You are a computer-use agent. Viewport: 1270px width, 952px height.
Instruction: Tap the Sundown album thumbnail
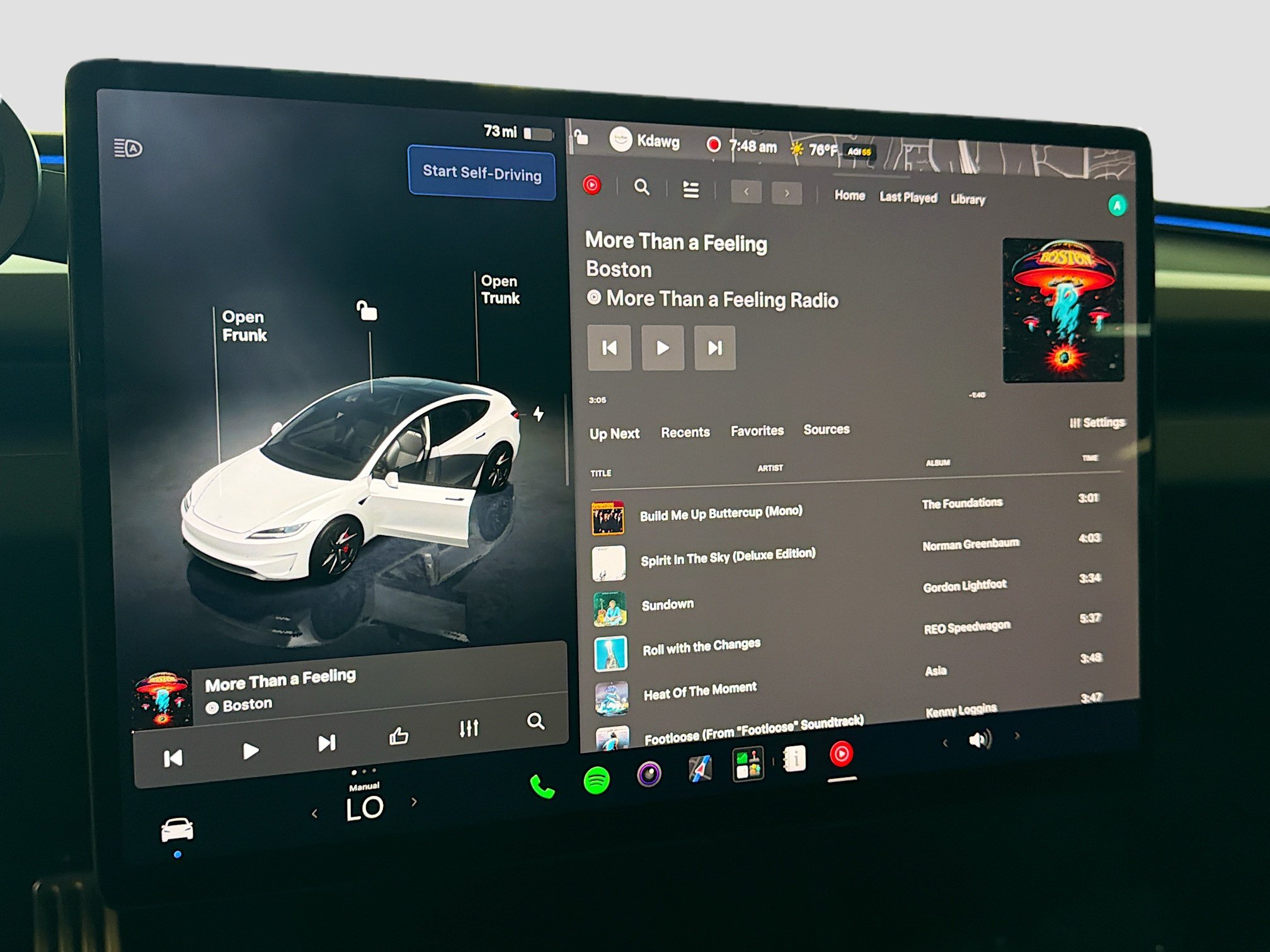610,608
